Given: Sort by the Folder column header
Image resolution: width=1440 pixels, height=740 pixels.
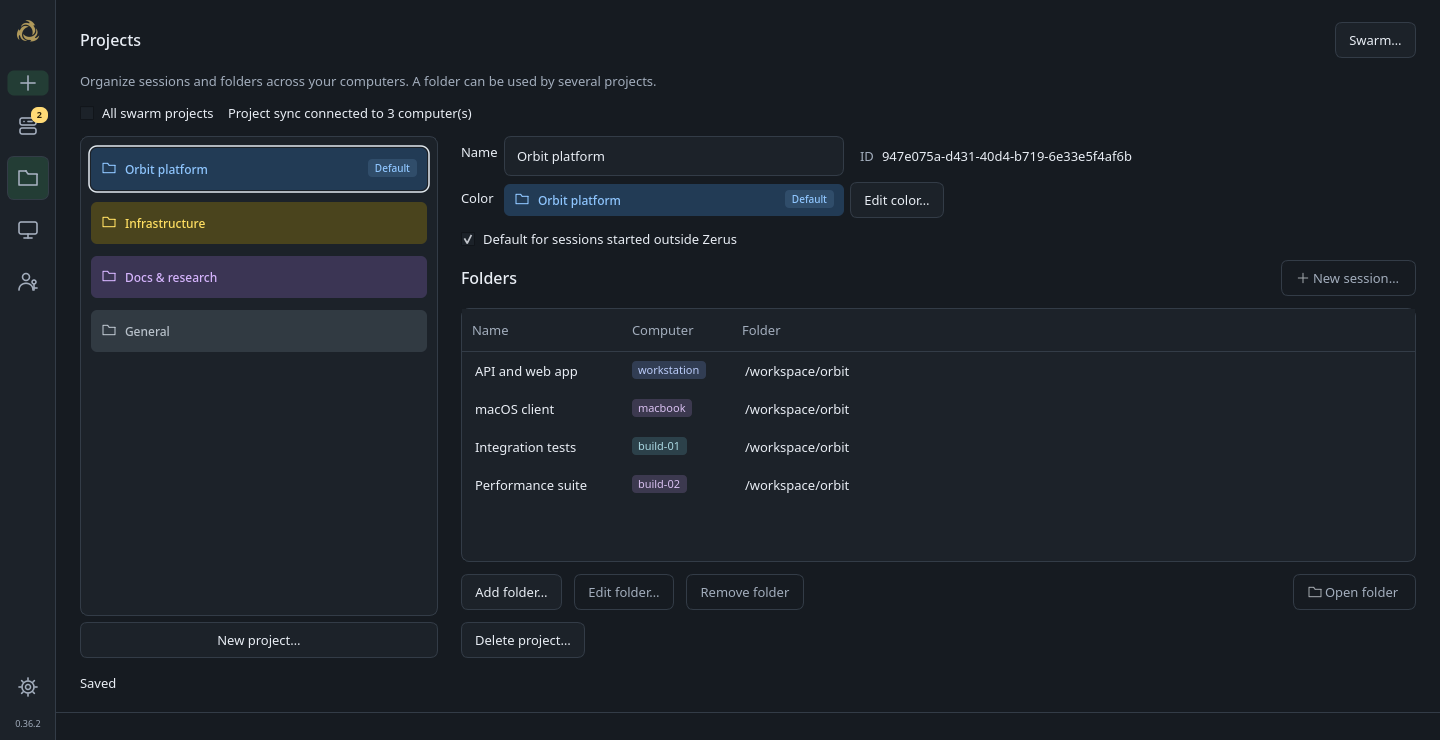Looking at the screenshot, I should (761, 330).
